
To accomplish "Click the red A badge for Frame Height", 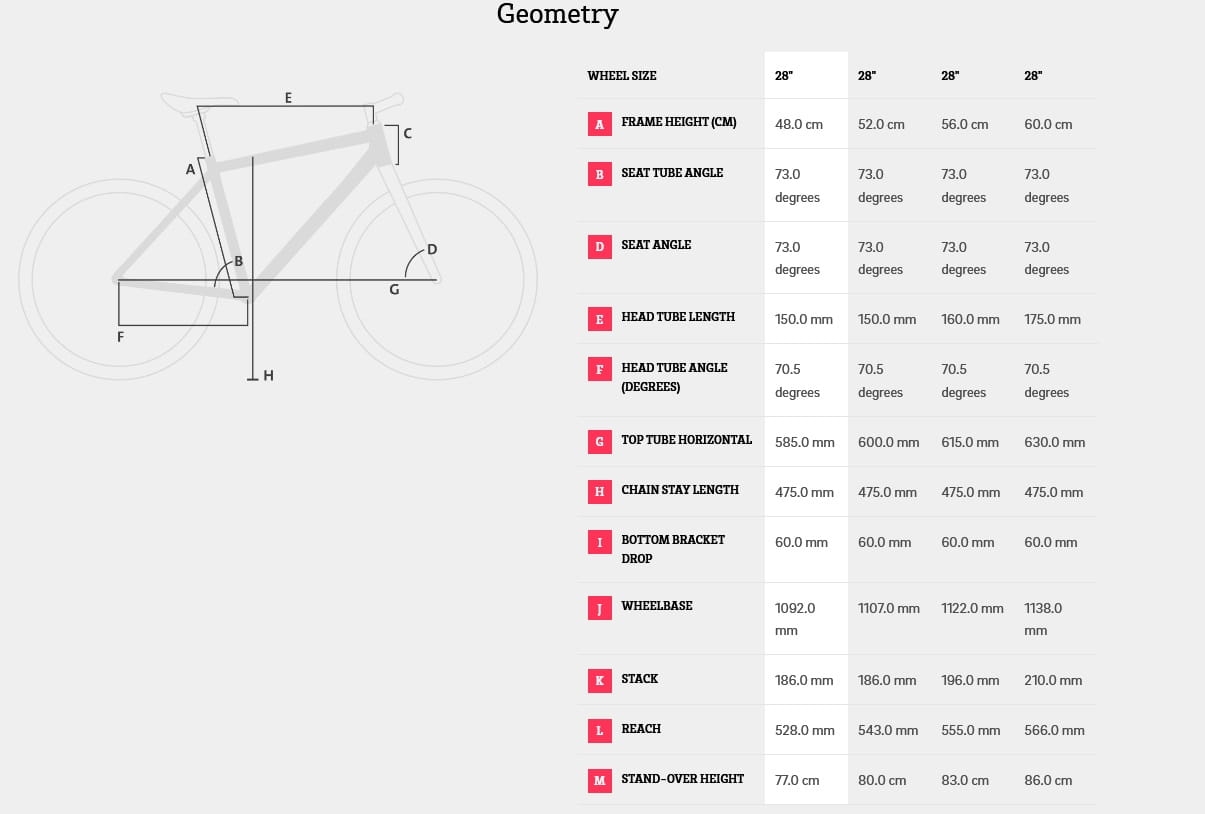I will point(599,124).
